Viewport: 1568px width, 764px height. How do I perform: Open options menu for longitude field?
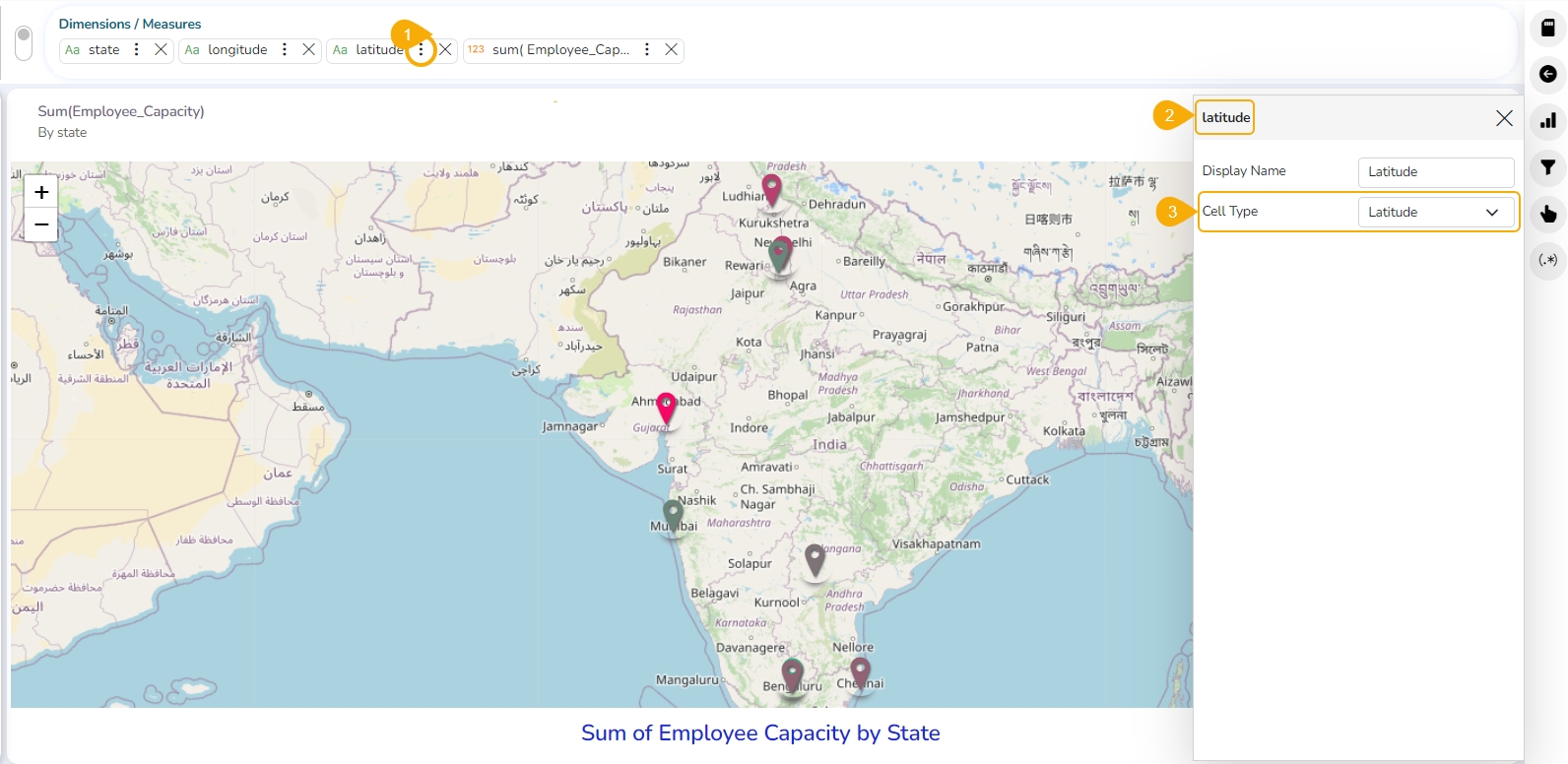[x=284, y=49]
